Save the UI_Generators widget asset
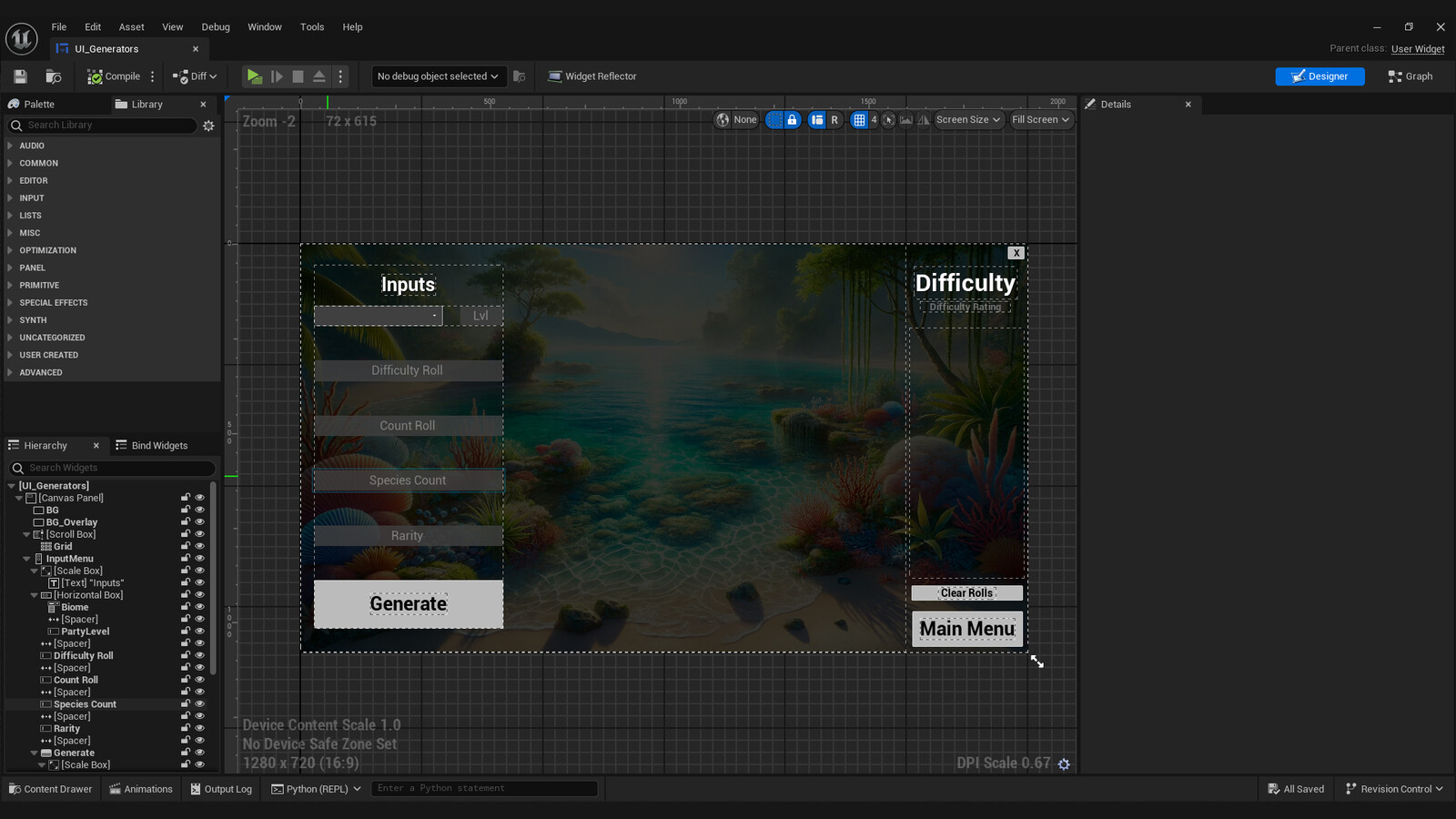 pyautogui.click(x=20, y=76)
